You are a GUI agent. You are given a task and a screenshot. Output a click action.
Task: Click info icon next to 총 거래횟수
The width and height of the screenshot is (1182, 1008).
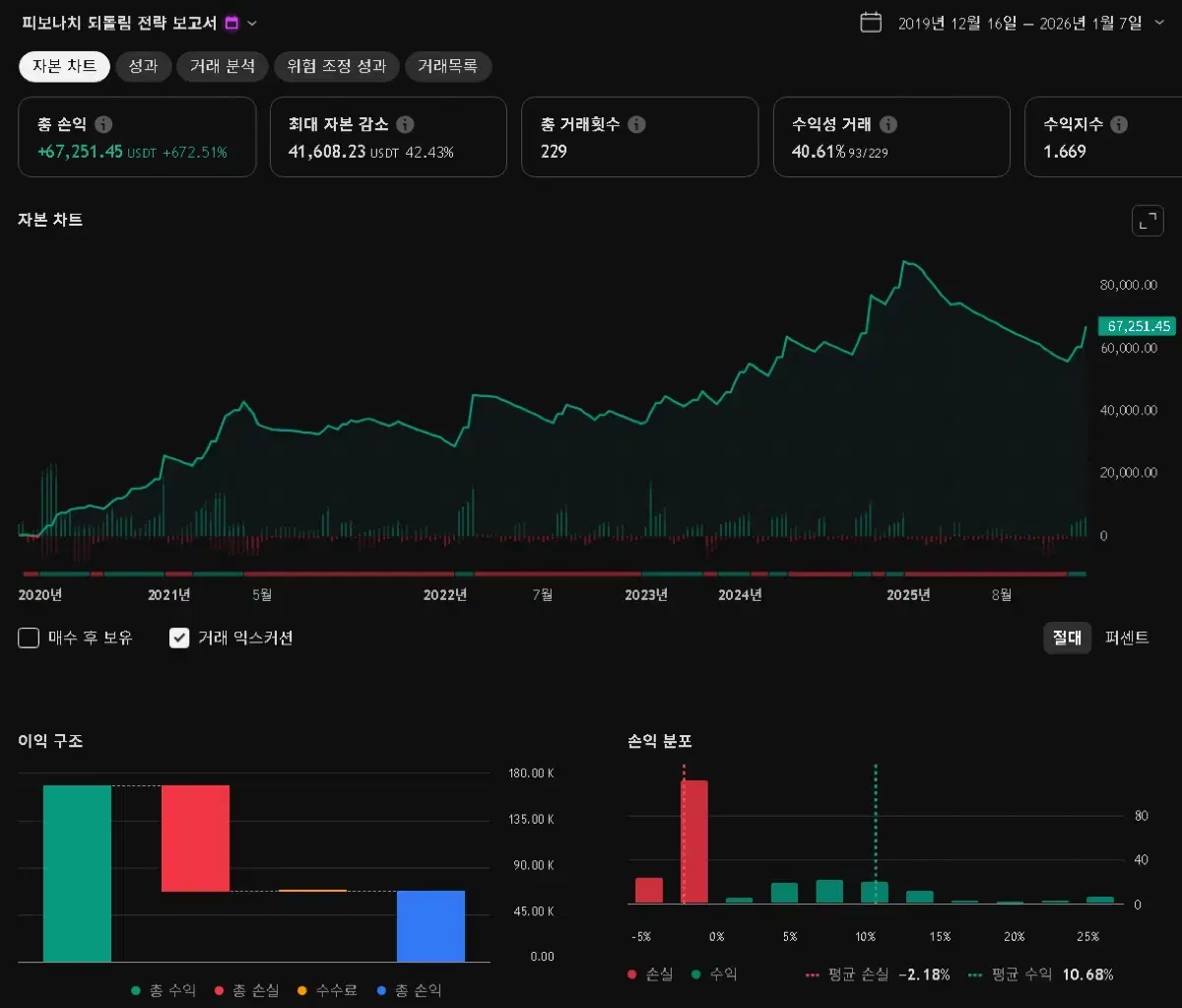click(x=636, y=125)
